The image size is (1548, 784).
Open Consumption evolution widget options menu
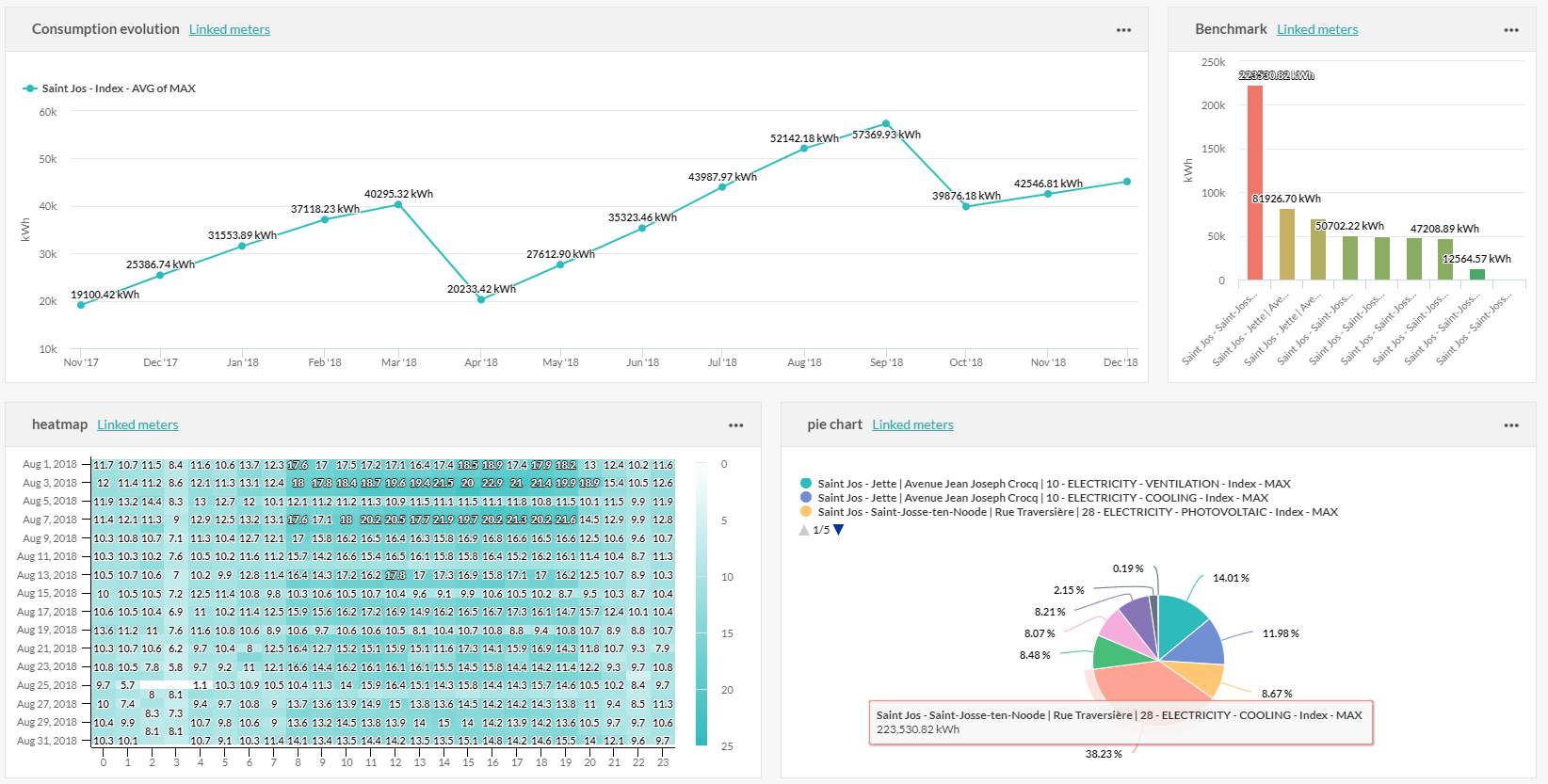point(1123,30)
